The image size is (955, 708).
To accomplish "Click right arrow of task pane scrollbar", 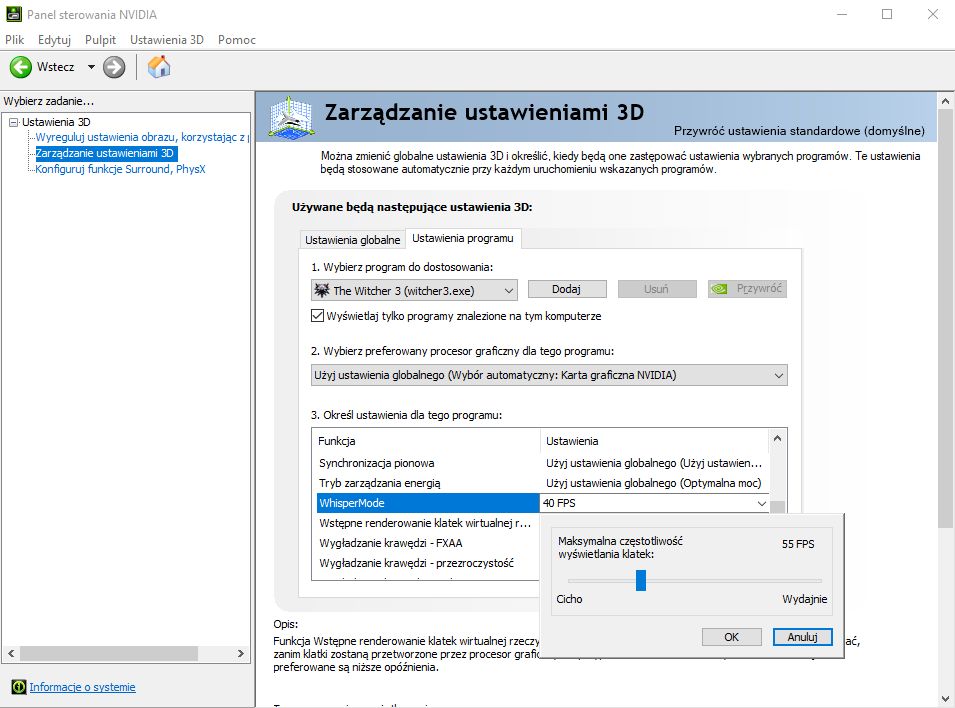I will pyautogui.click(x=241, y=653).
